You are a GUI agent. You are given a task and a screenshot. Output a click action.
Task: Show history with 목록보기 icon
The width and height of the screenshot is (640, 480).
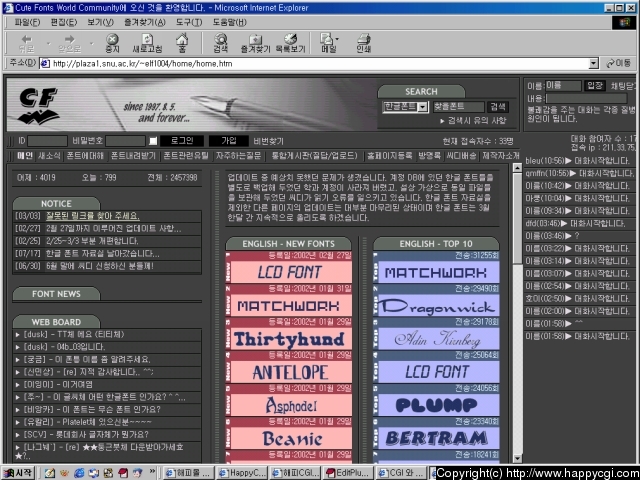click(x=290, y=43)
